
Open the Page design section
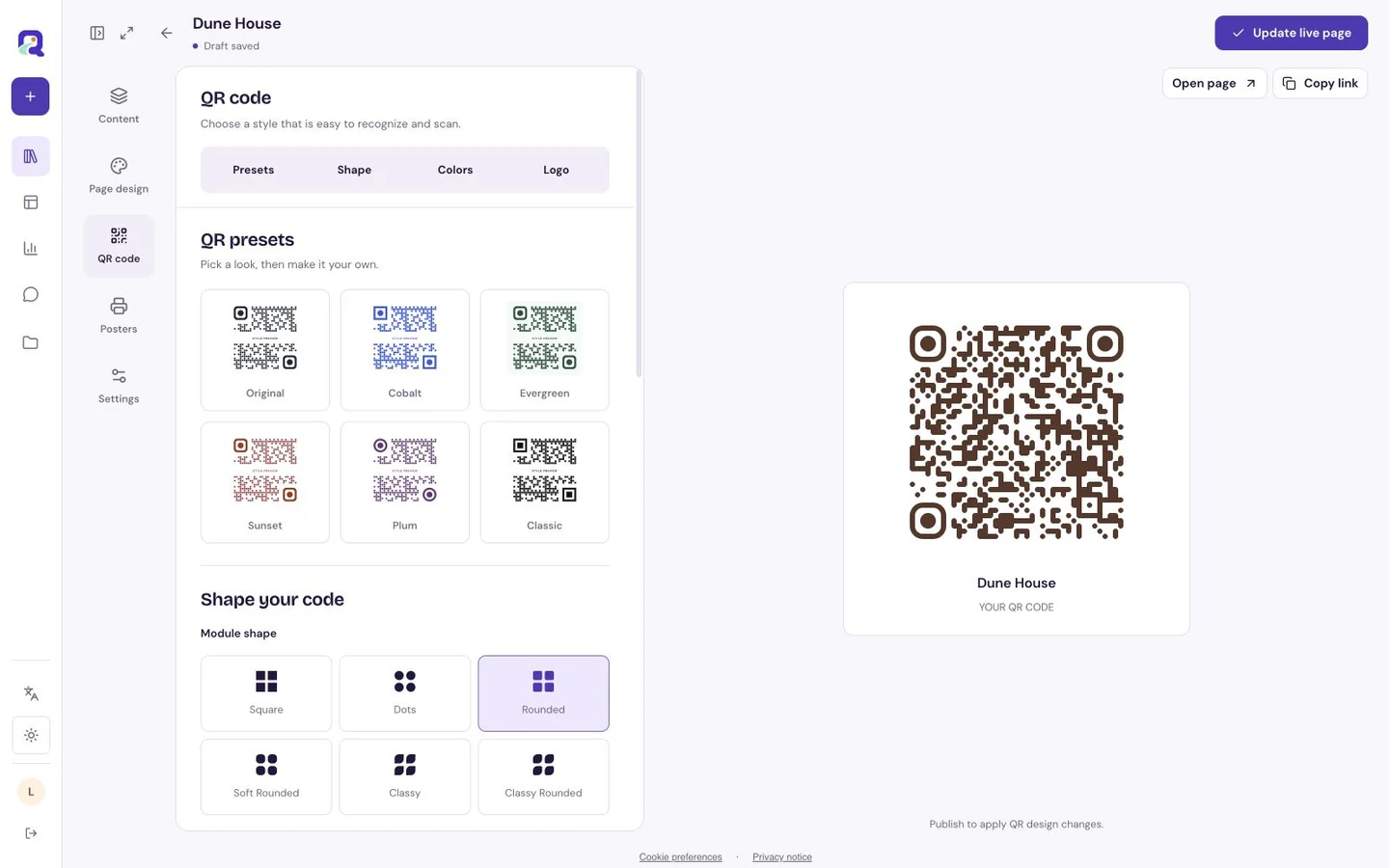coord(119,176)
